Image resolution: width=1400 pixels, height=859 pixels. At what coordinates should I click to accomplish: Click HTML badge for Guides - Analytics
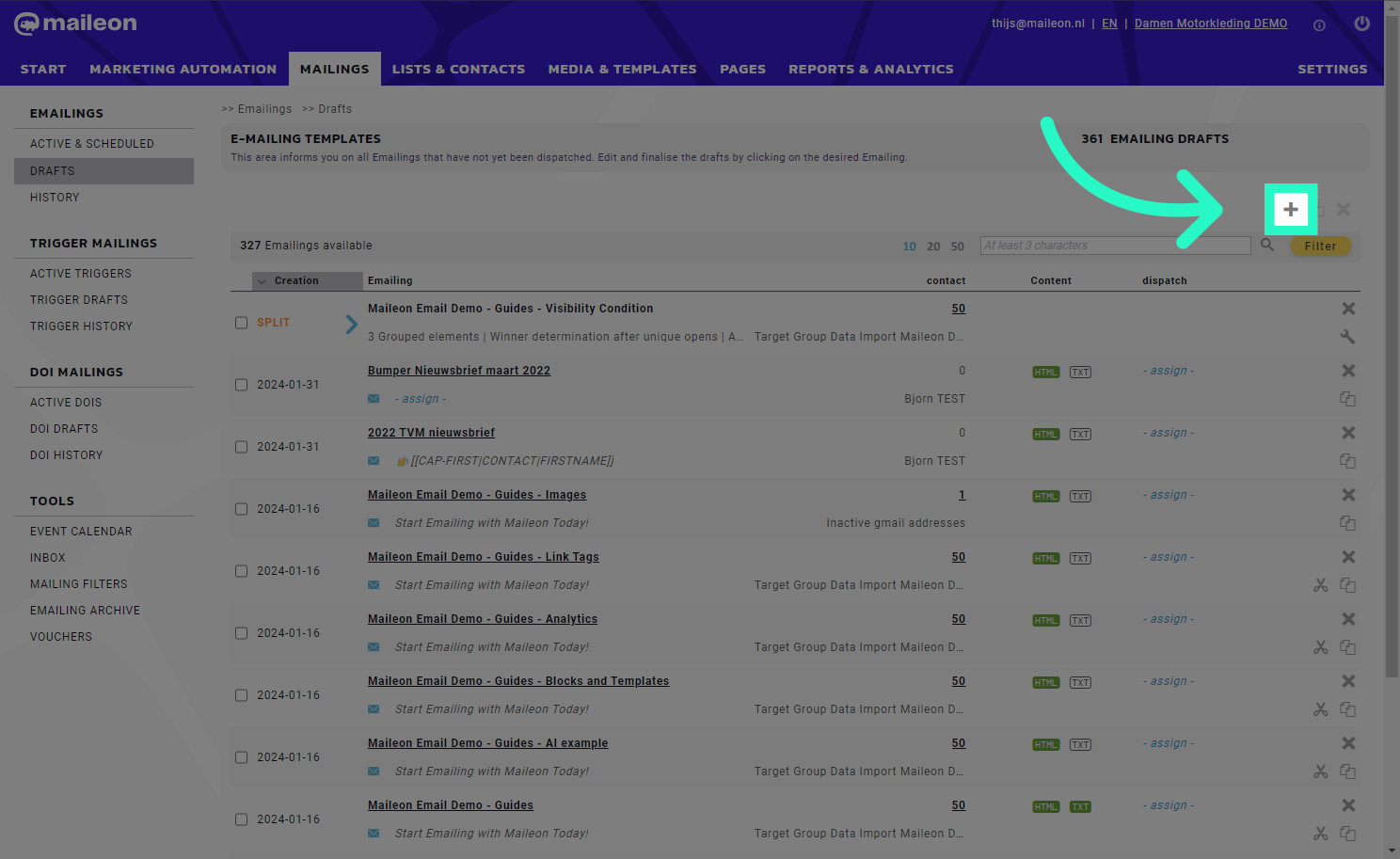pos(1045,620)
